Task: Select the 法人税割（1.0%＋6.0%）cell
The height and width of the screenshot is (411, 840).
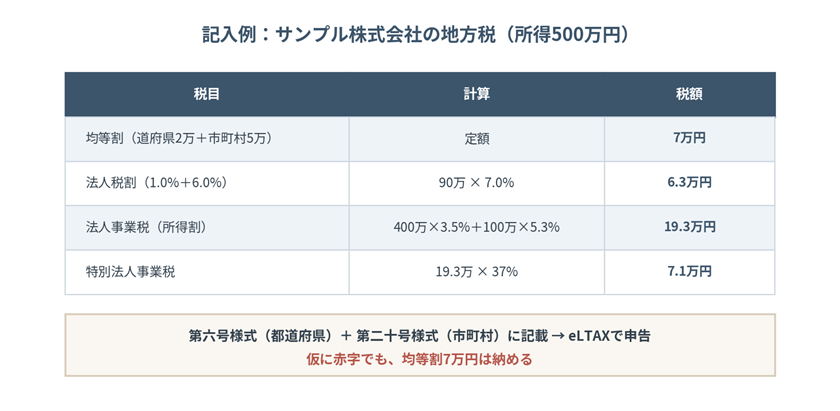Action: 207,183
